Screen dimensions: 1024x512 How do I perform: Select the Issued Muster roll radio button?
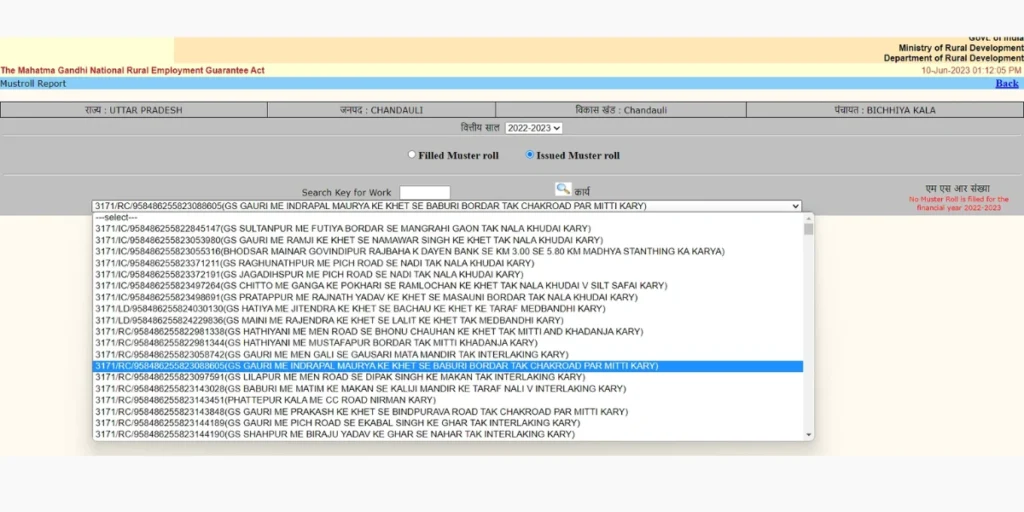[x=530, y=155]
